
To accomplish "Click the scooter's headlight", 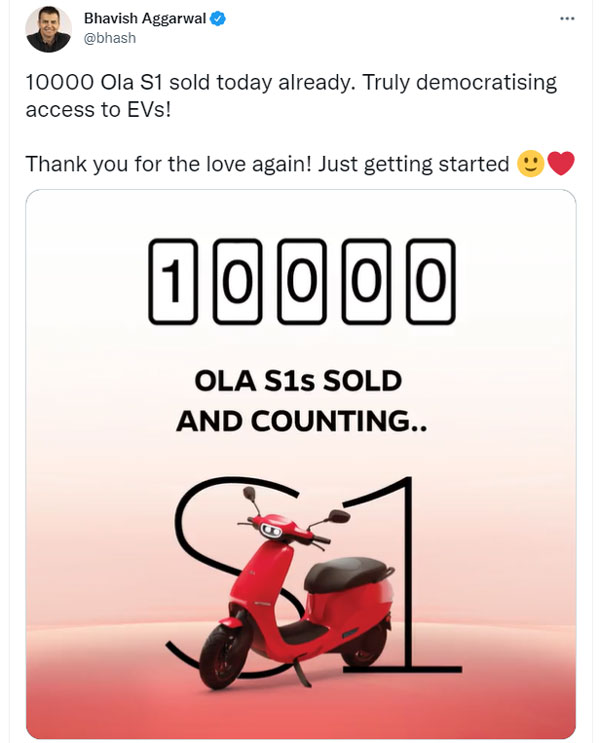I will (269, 531).
